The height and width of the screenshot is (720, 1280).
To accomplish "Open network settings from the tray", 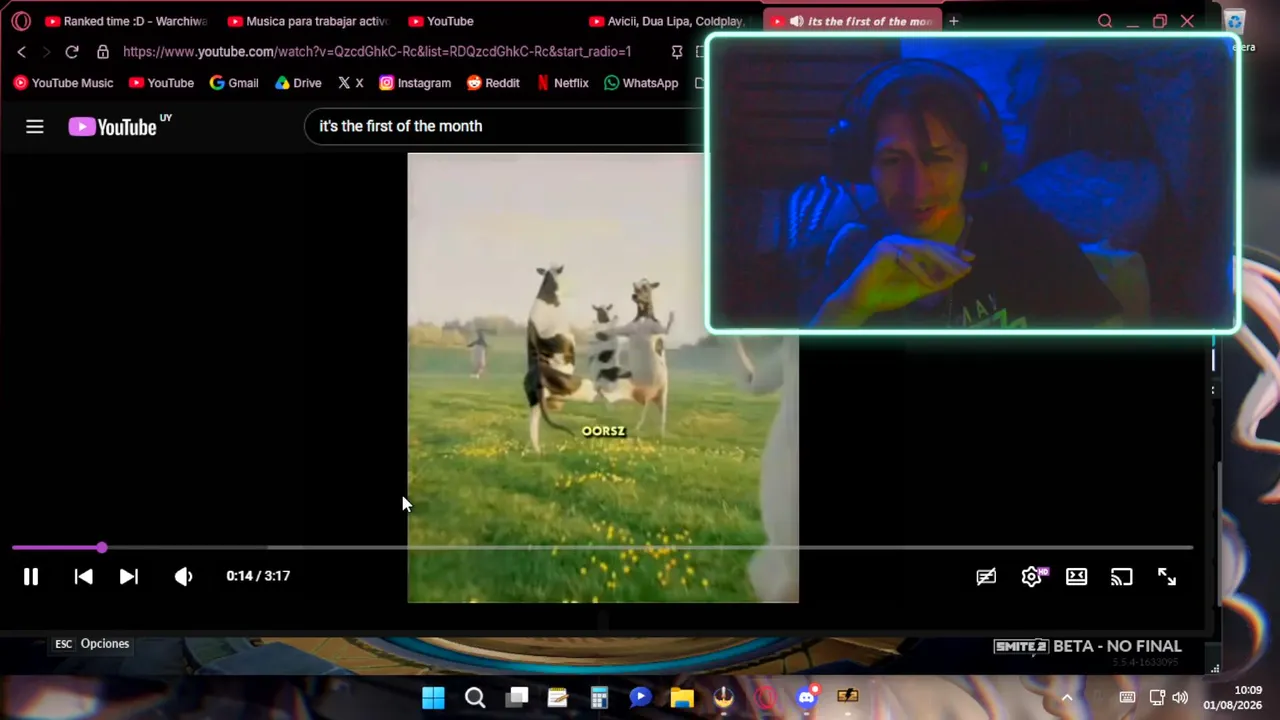I will click(x=1157, y=698).
